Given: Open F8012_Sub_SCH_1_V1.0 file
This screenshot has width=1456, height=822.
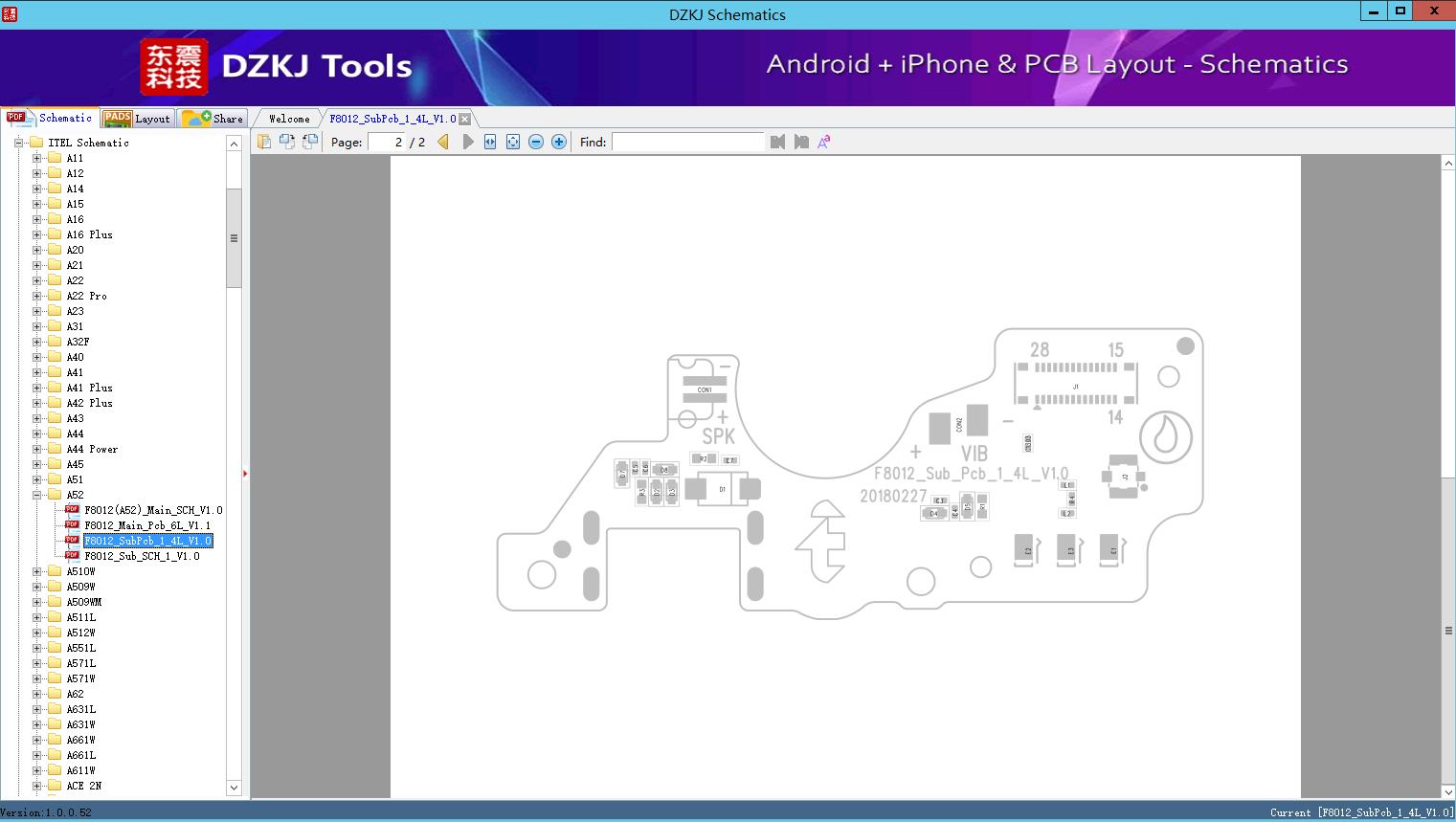Looking at the screenshot, I should click(x=142, y=556).
